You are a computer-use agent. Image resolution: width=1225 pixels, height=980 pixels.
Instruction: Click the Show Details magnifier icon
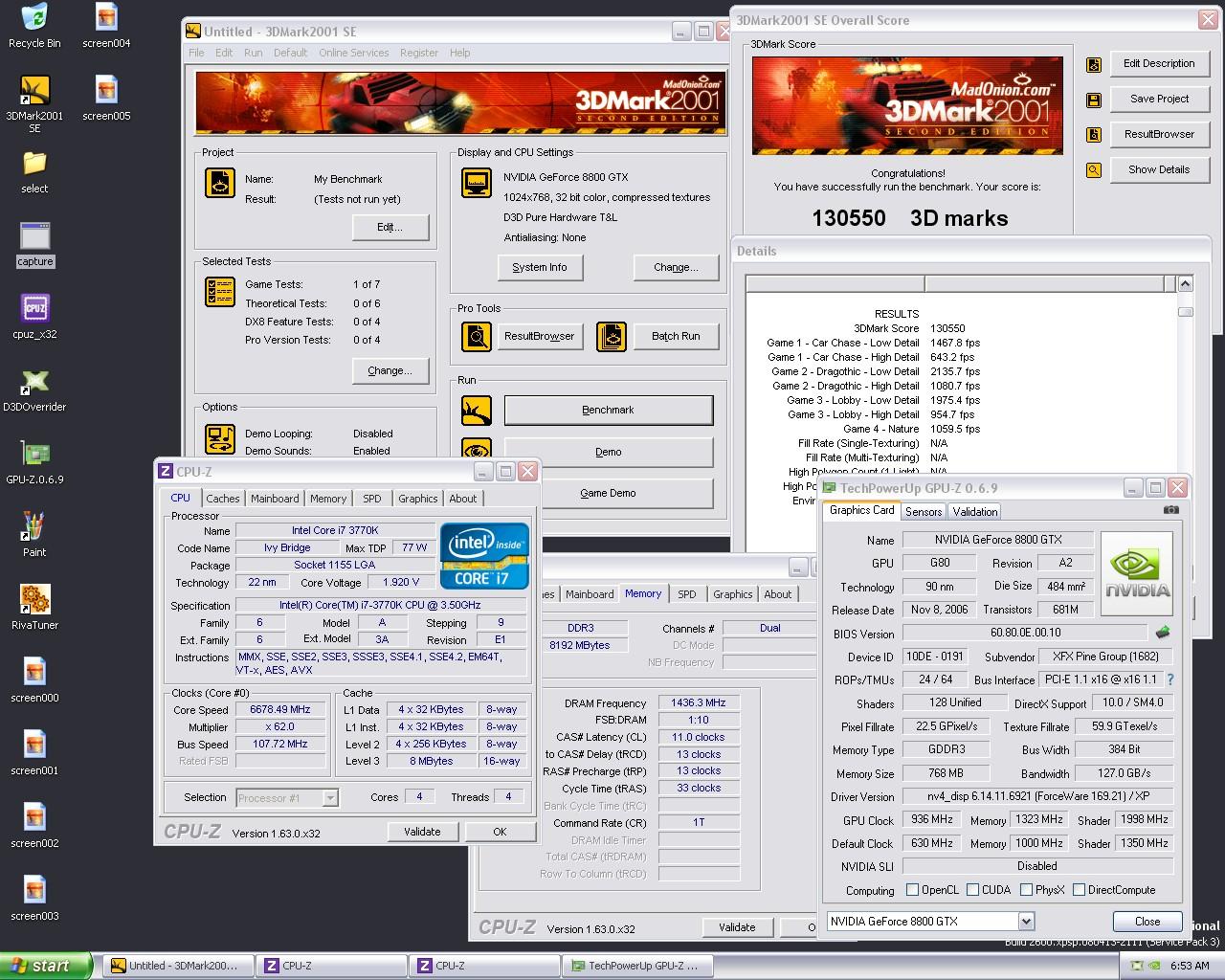1094,170
